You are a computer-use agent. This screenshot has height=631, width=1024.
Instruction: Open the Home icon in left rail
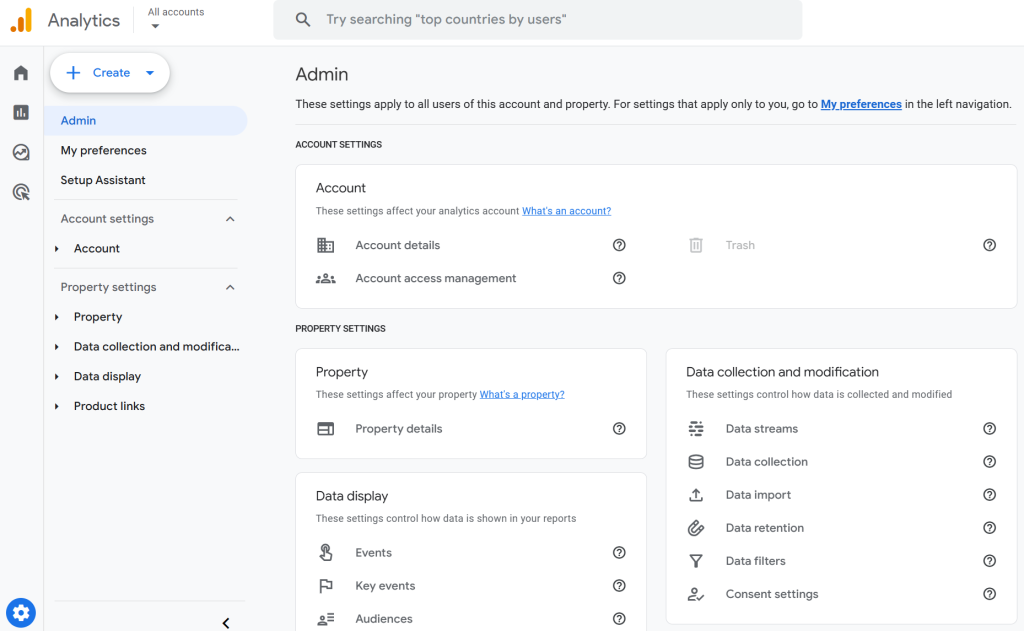[x=21, y=73]
